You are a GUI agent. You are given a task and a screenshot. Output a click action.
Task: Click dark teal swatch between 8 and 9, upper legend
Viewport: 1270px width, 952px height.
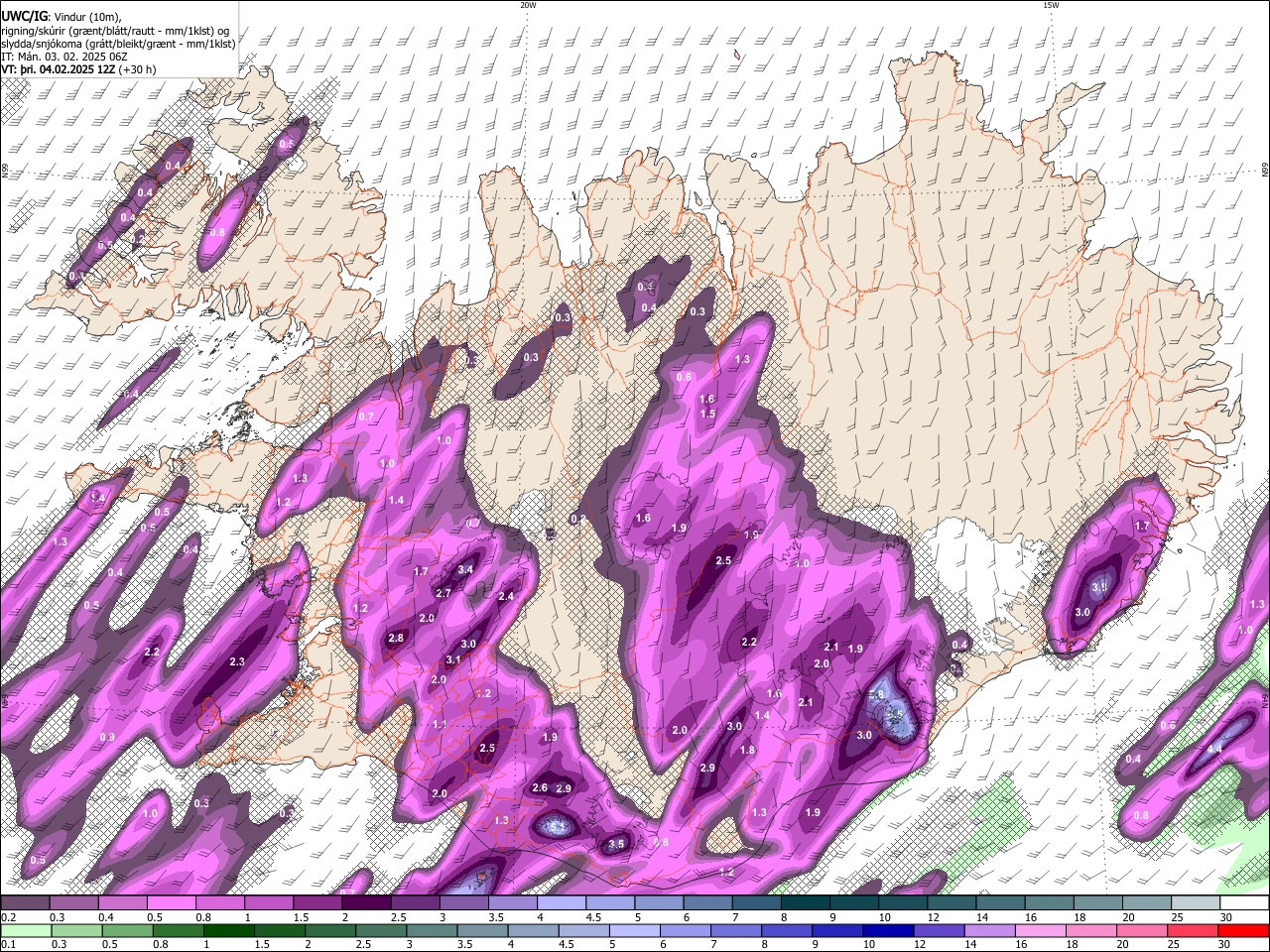pyautogui.click(x=806, y=903)
